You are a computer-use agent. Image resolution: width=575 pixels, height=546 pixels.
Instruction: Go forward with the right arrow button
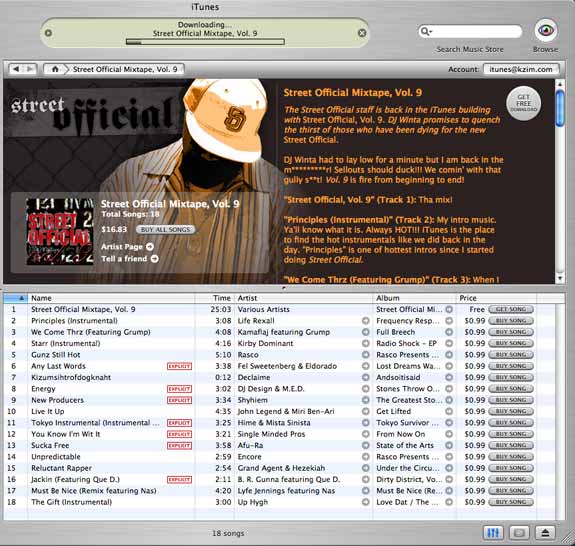[x=30, y=69]
